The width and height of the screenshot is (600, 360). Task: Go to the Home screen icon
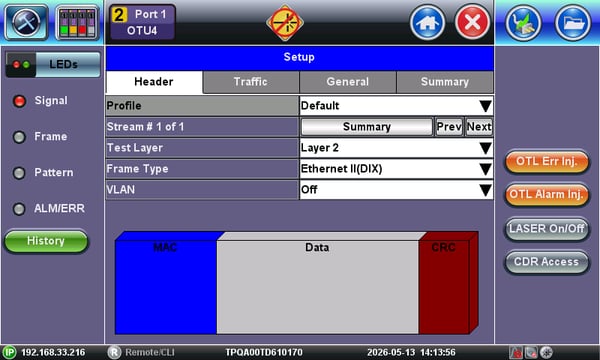(x=427, y=23)
